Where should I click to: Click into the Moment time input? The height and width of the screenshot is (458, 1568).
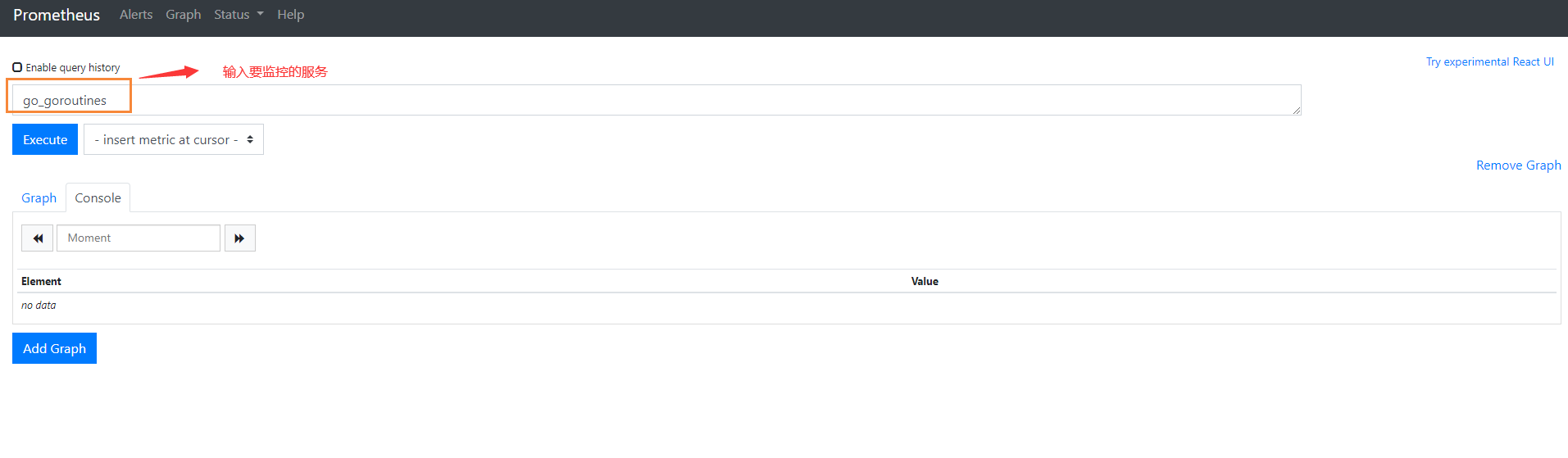click(139, 238)
